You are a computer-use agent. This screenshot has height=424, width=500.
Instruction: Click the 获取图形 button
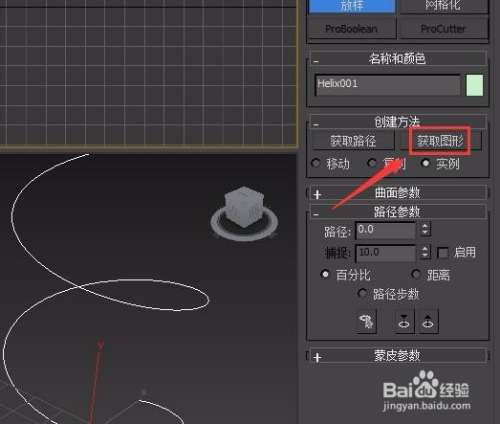coord(440,141)
